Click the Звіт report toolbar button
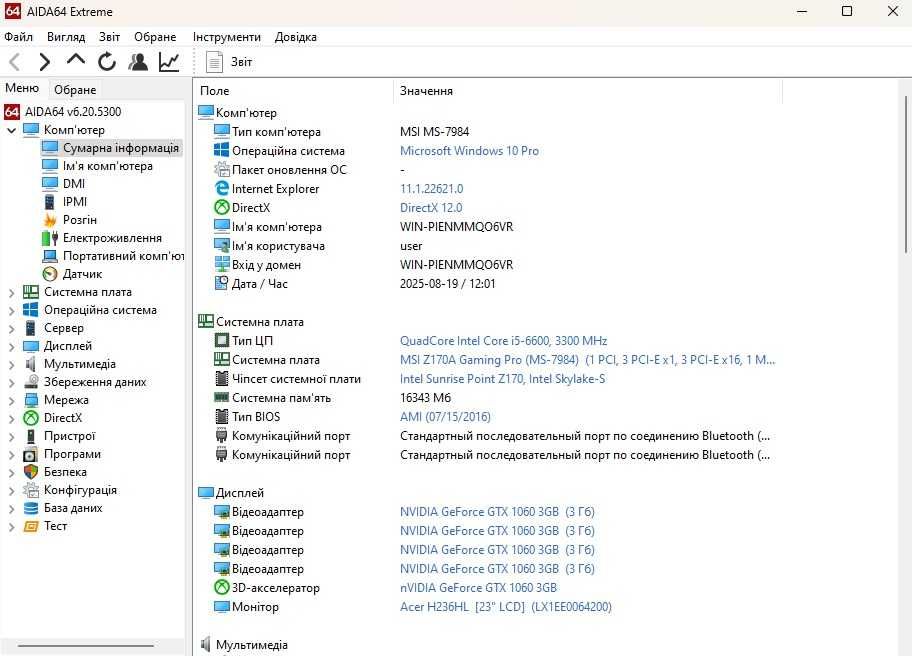This screenshot has width=912, height=656. (x=229, y=62)
